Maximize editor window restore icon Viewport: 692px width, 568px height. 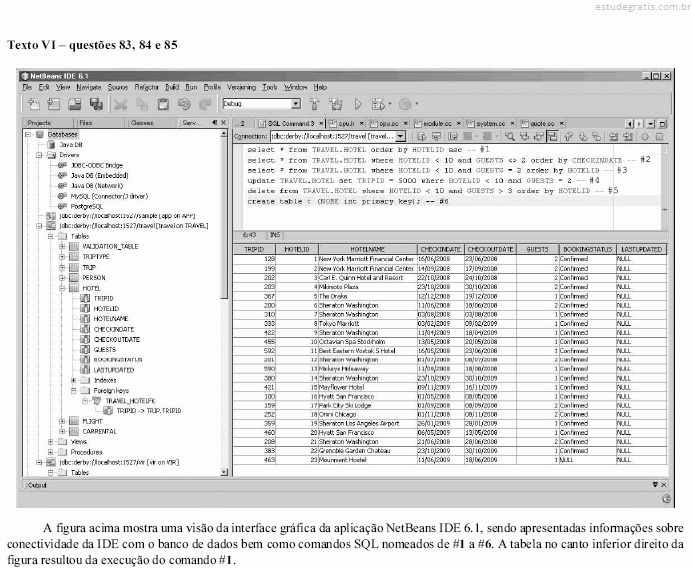[663, 124]
